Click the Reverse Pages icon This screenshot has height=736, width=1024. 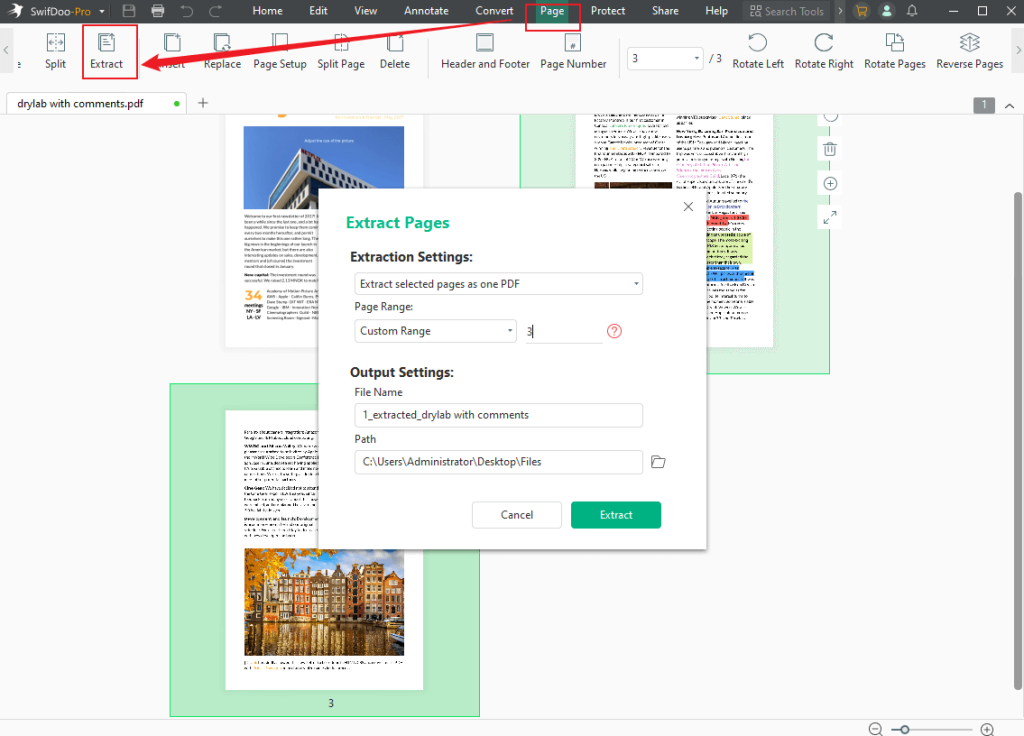coord(969,52)
